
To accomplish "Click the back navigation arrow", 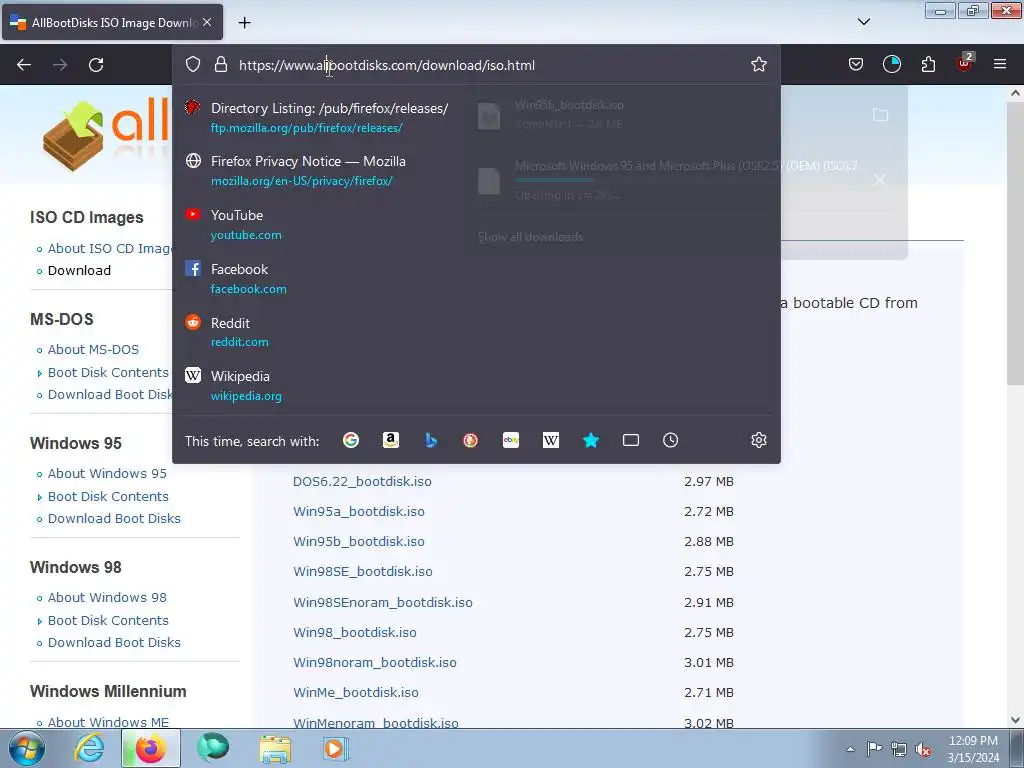I will (x=24, y=65).
